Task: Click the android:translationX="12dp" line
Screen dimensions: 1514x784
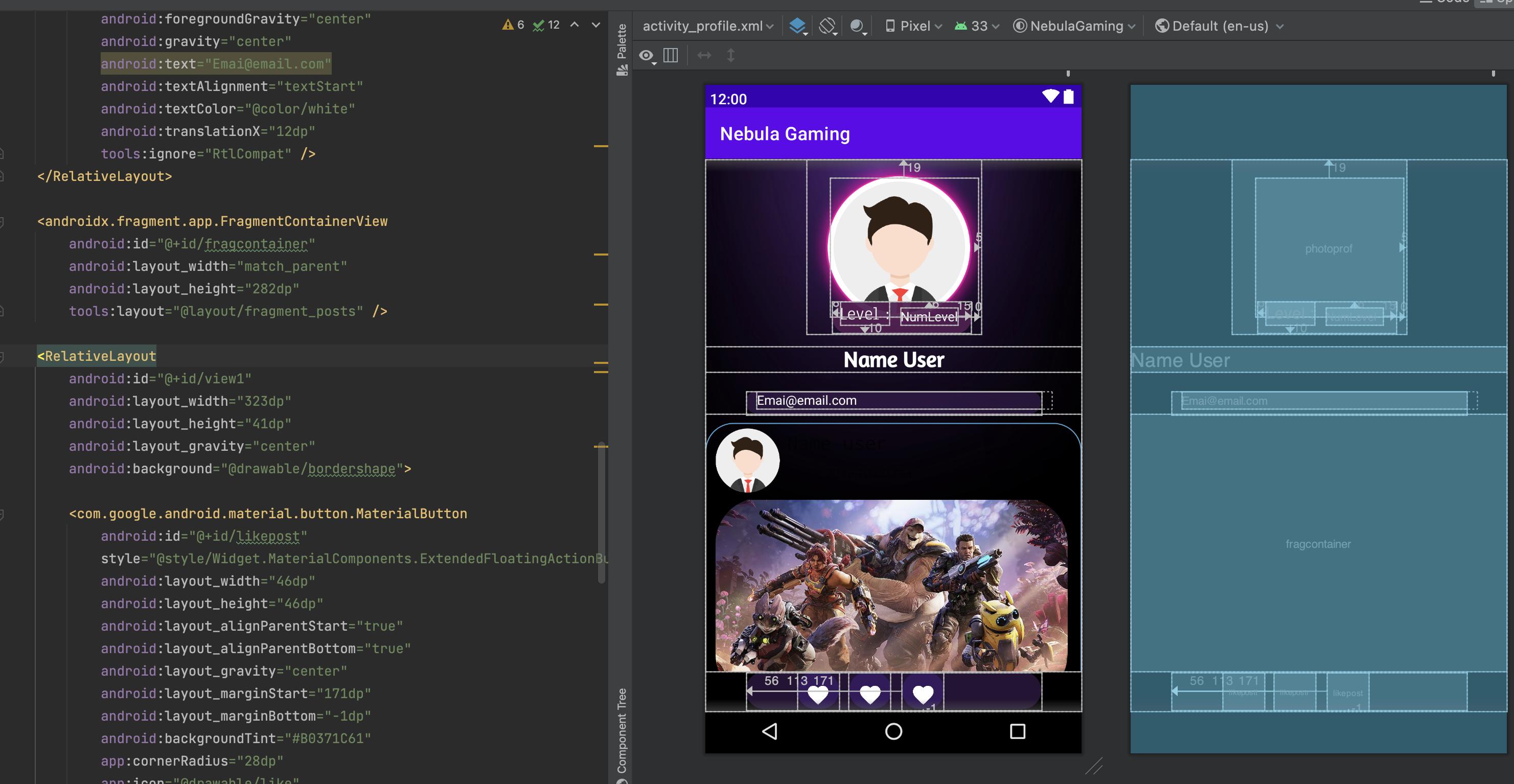Action: (x=208, y=132)
